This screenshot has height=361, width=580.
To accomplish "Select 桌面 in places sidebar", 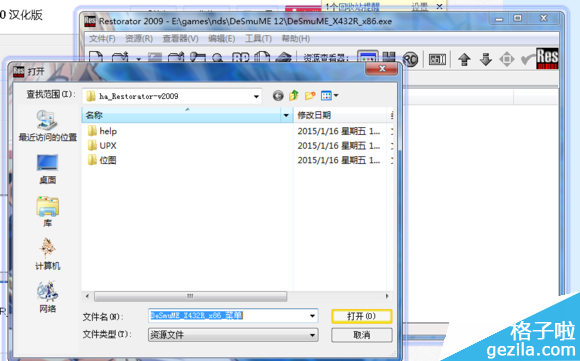I will tap(48, 169).
